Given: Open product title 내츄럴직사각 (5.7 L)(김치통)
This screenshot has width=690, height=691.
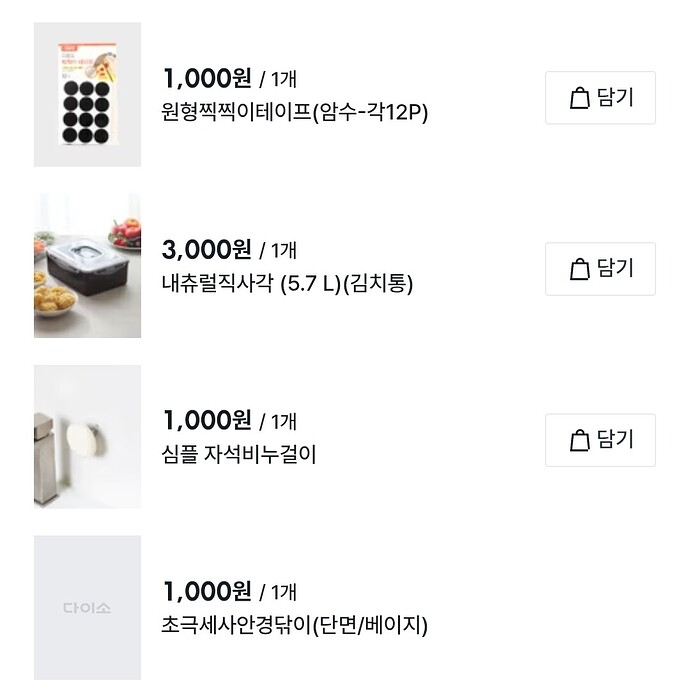Looking at the screenshot, I should coord(287,284).
